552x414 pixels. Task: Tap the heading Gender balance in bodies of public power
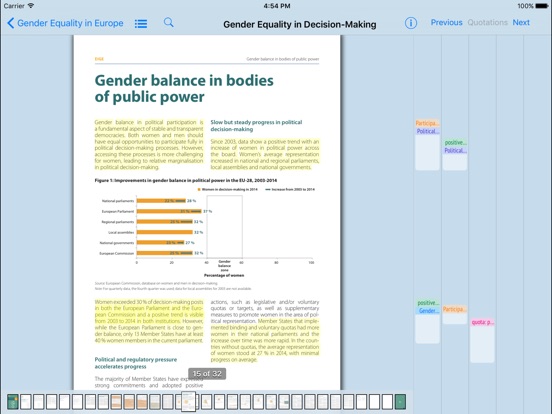[184, 88]
